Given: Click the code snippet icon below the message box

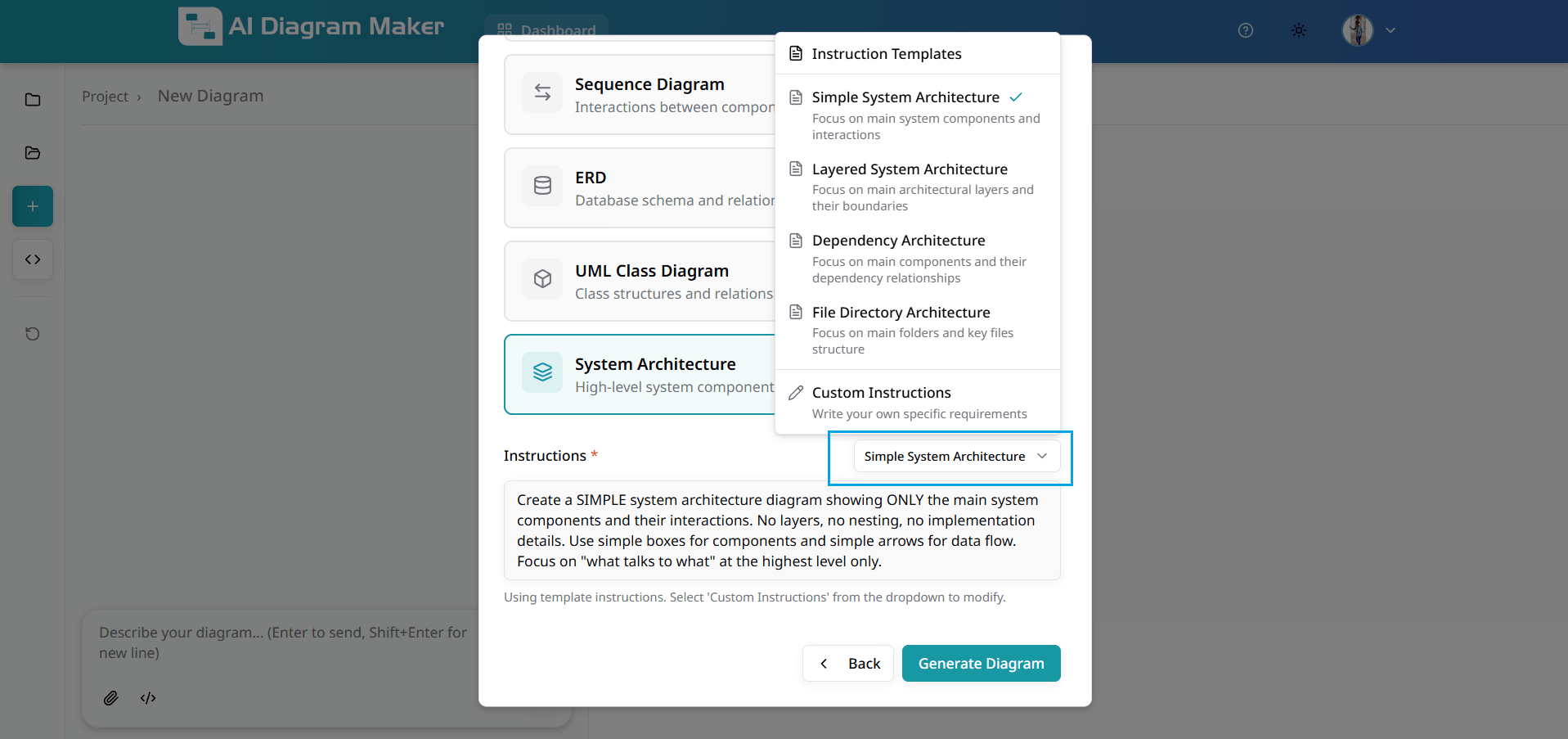Looking at the screenshot, I should [x=148, y=698].
